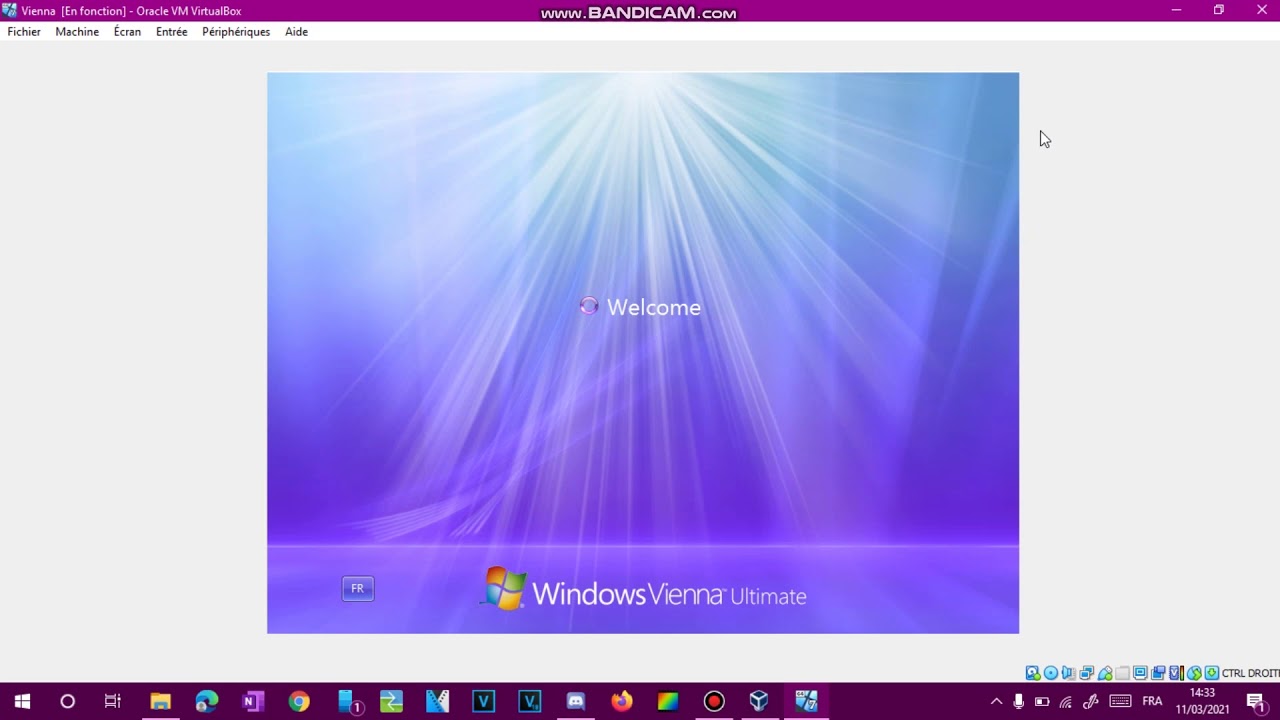Open the Fichier menu
This screenshot has width=1280, height=720.
pyautogui.click(x=24, y=32)
